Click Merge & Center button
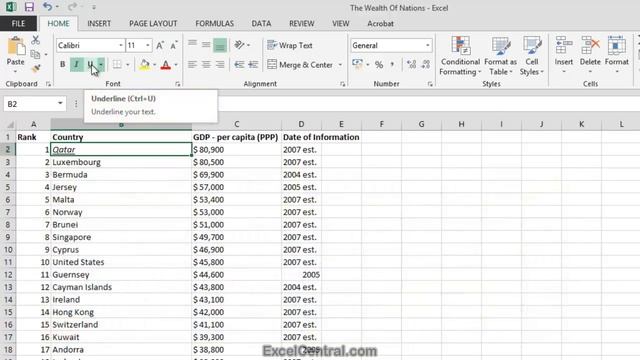 300,64
